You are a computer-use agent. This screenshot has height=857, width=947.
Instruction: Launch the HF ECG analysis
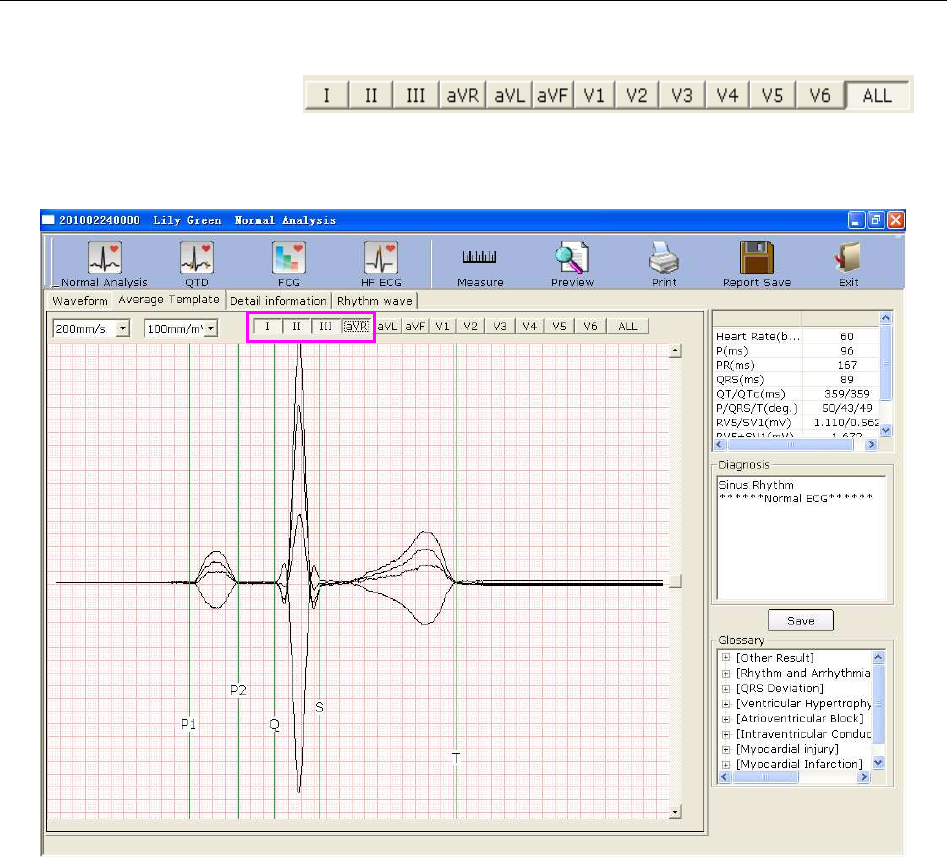tap(381, 264)
